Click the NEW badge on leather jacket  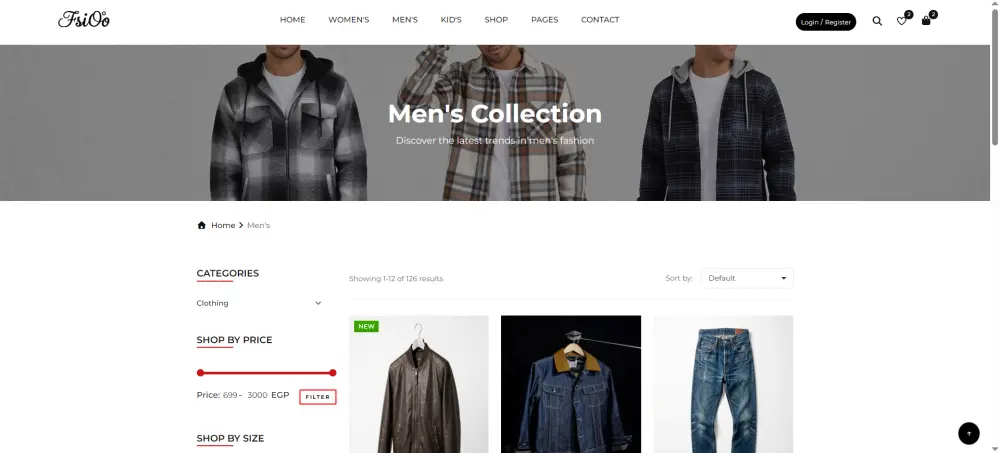pos(366,326)
